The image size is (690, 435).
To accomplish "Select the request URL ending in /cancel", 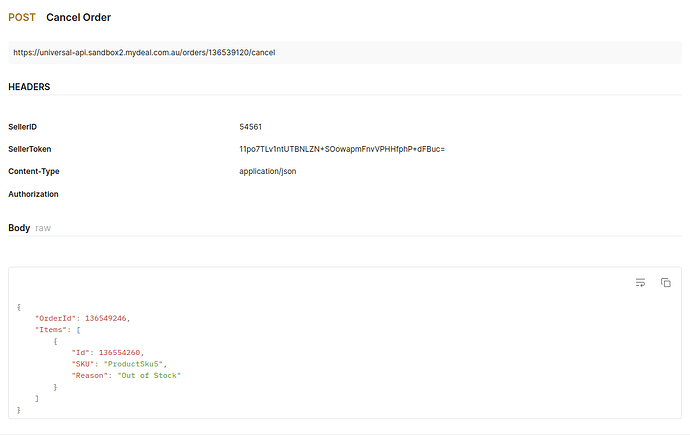I will coord(144,52).
